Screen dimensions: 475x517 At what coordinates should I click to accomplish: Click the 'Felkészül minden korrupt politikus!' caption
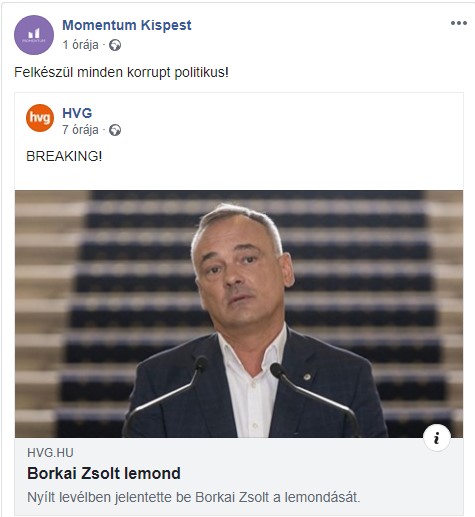[121, 72]
